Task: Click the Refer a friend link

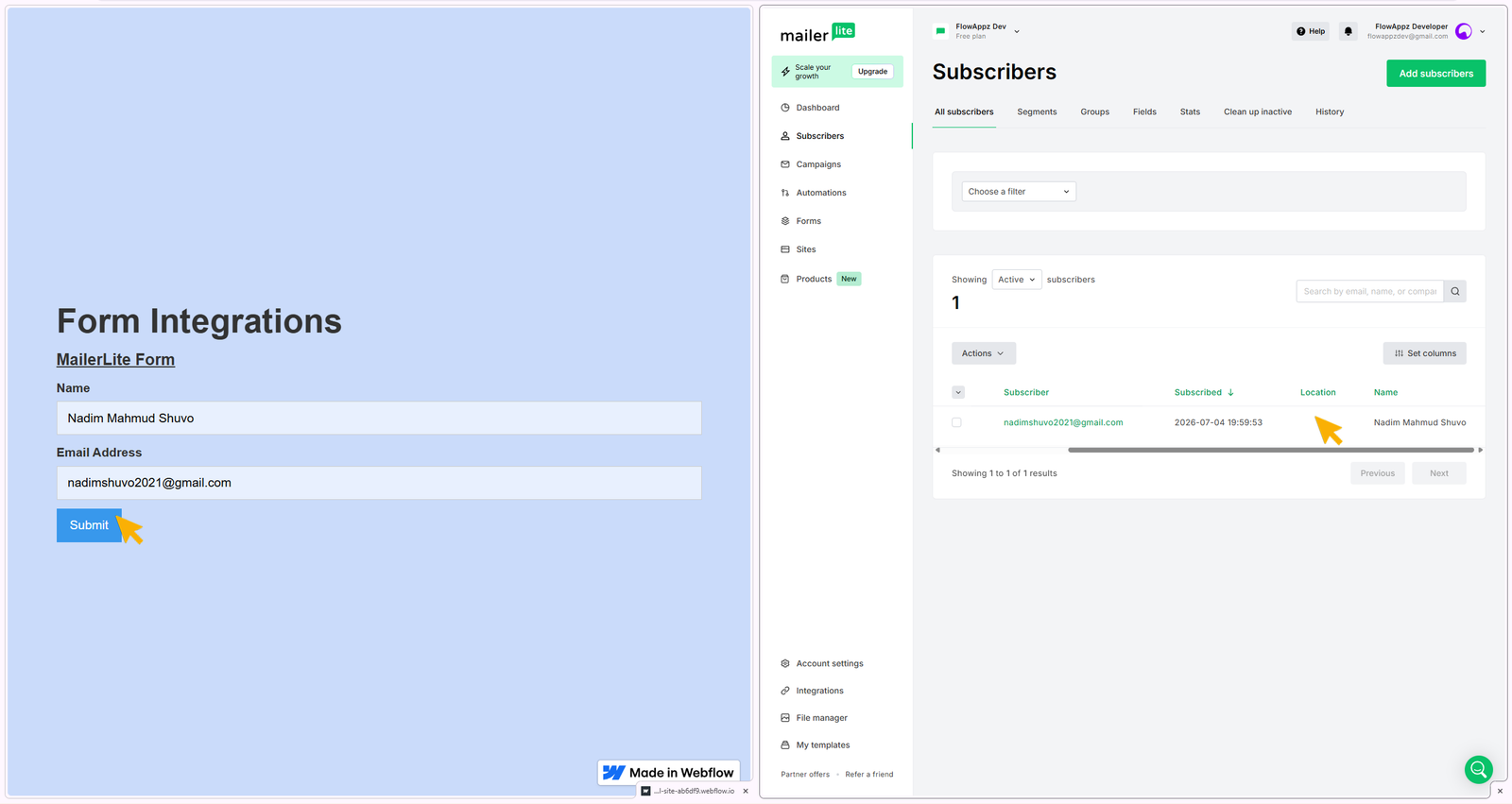Action: coord(868,775)
